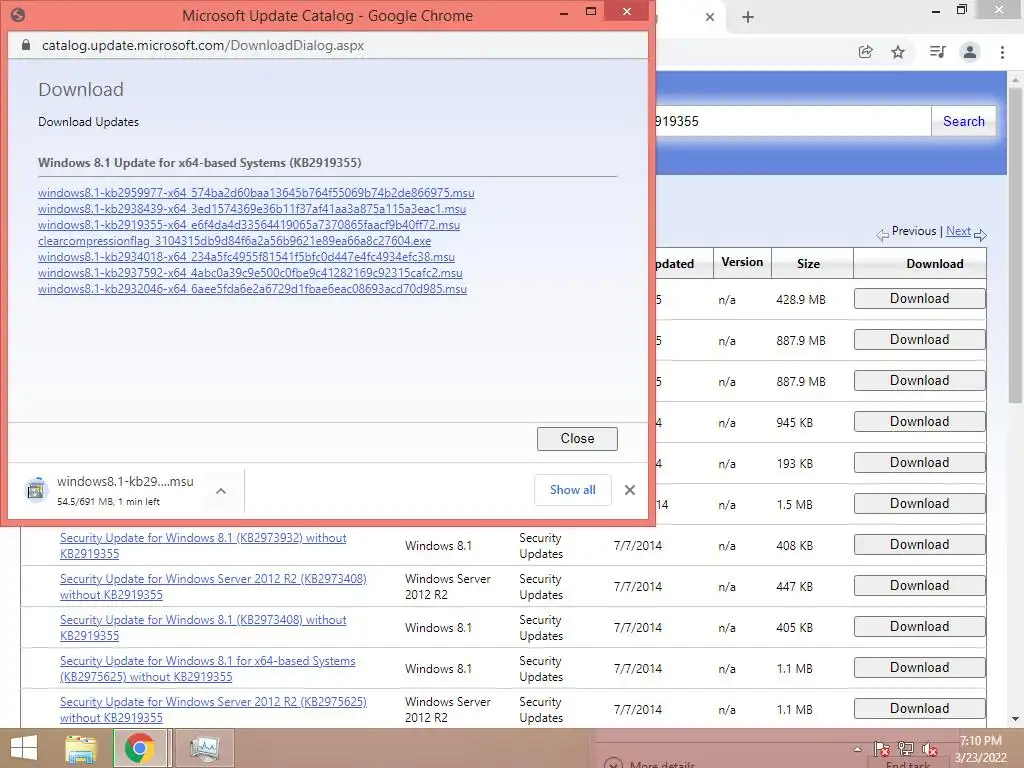1024x768 pixels.
Task: Open the Windows Start button
Action: [x=24, y=748]
